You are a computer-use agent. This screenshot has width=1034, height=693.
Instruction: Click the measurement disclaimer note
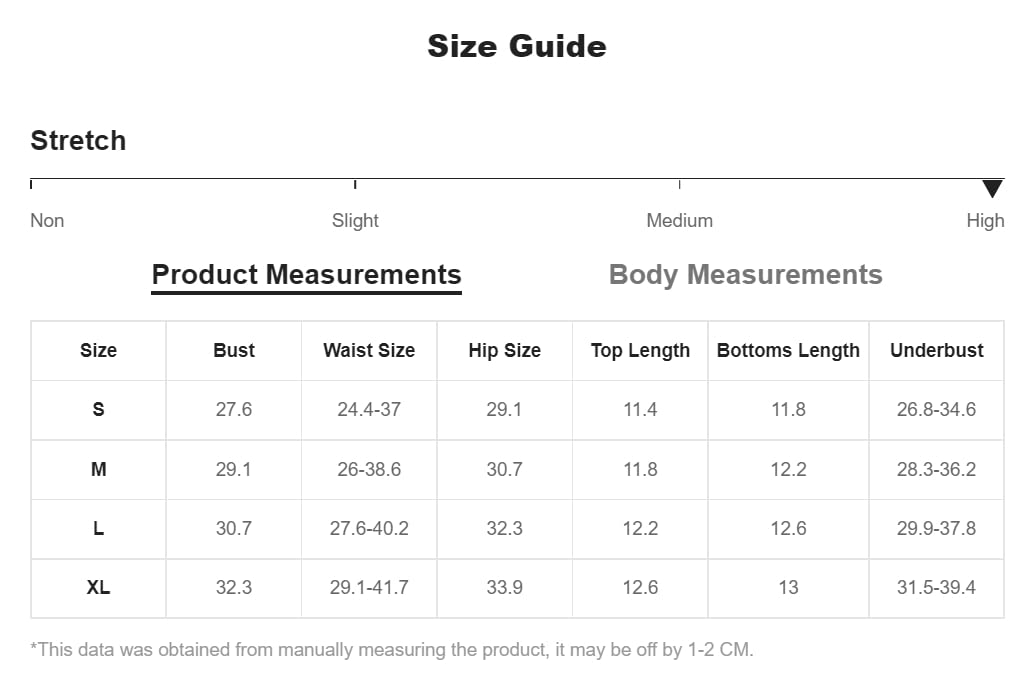[392, 650]
